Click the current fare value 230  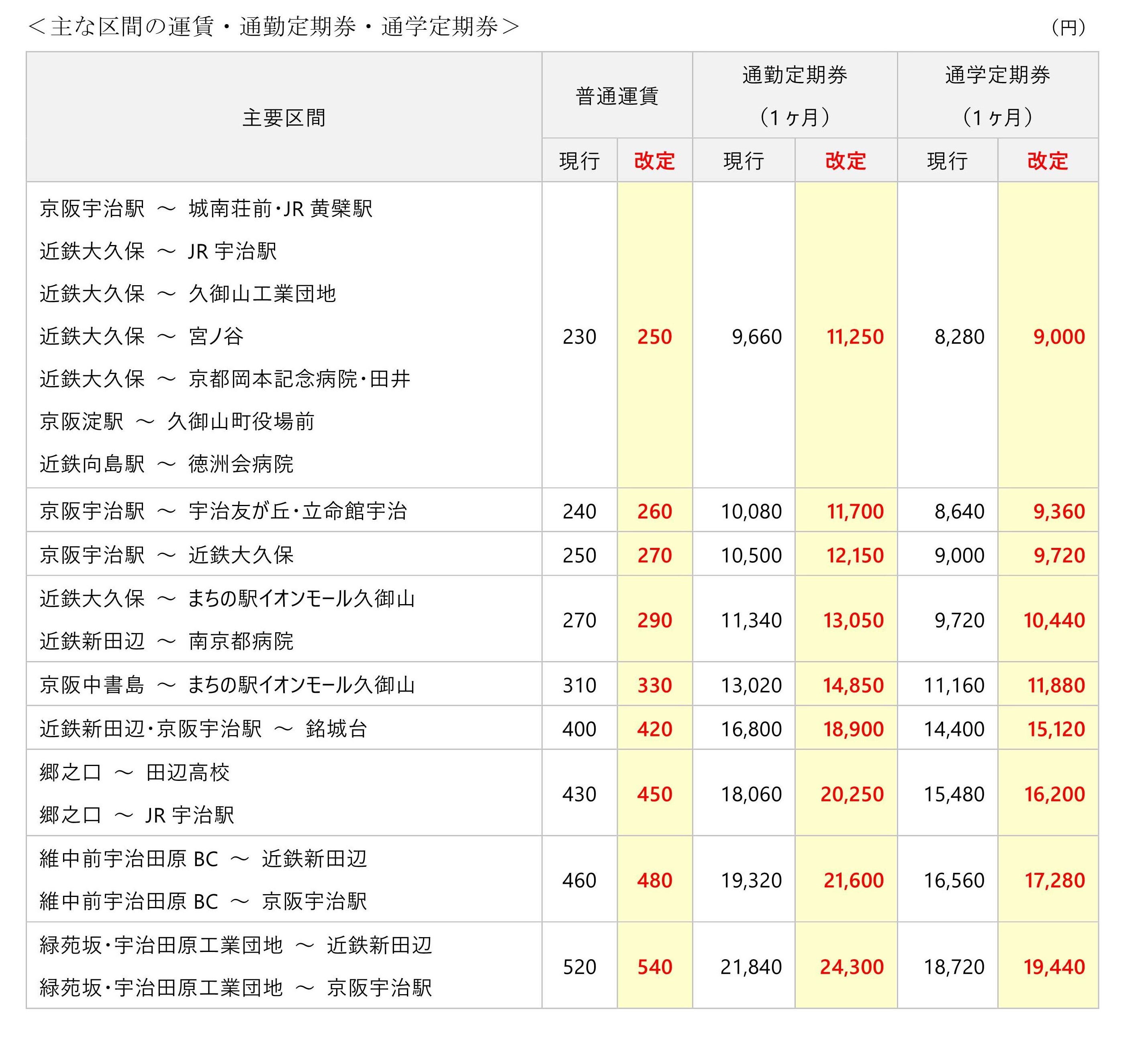point(579,337)
